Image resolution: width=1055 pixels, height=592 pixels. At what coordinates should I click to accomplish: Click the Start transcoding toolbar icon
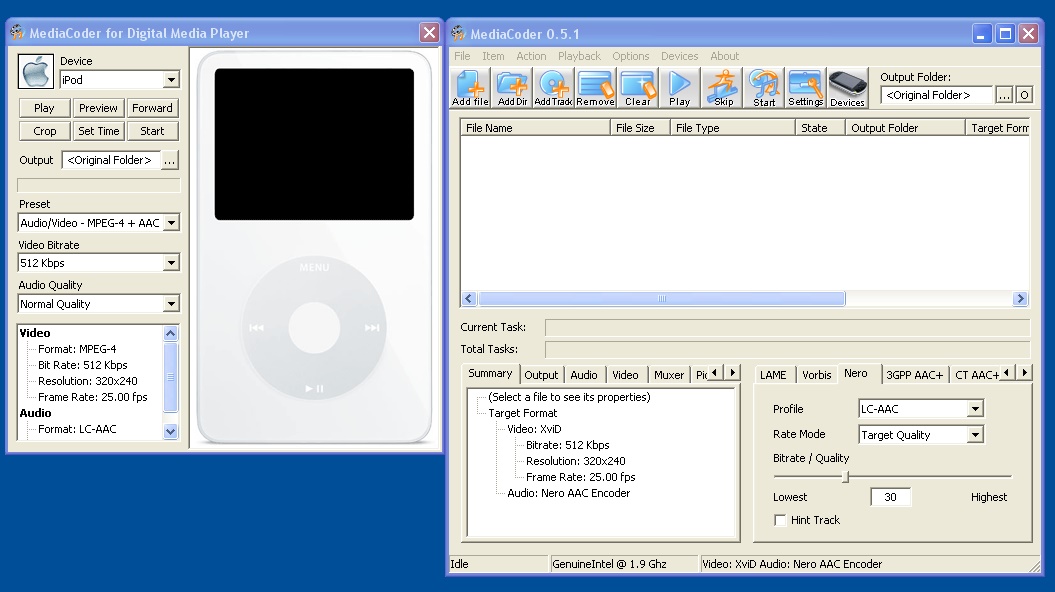764,87
